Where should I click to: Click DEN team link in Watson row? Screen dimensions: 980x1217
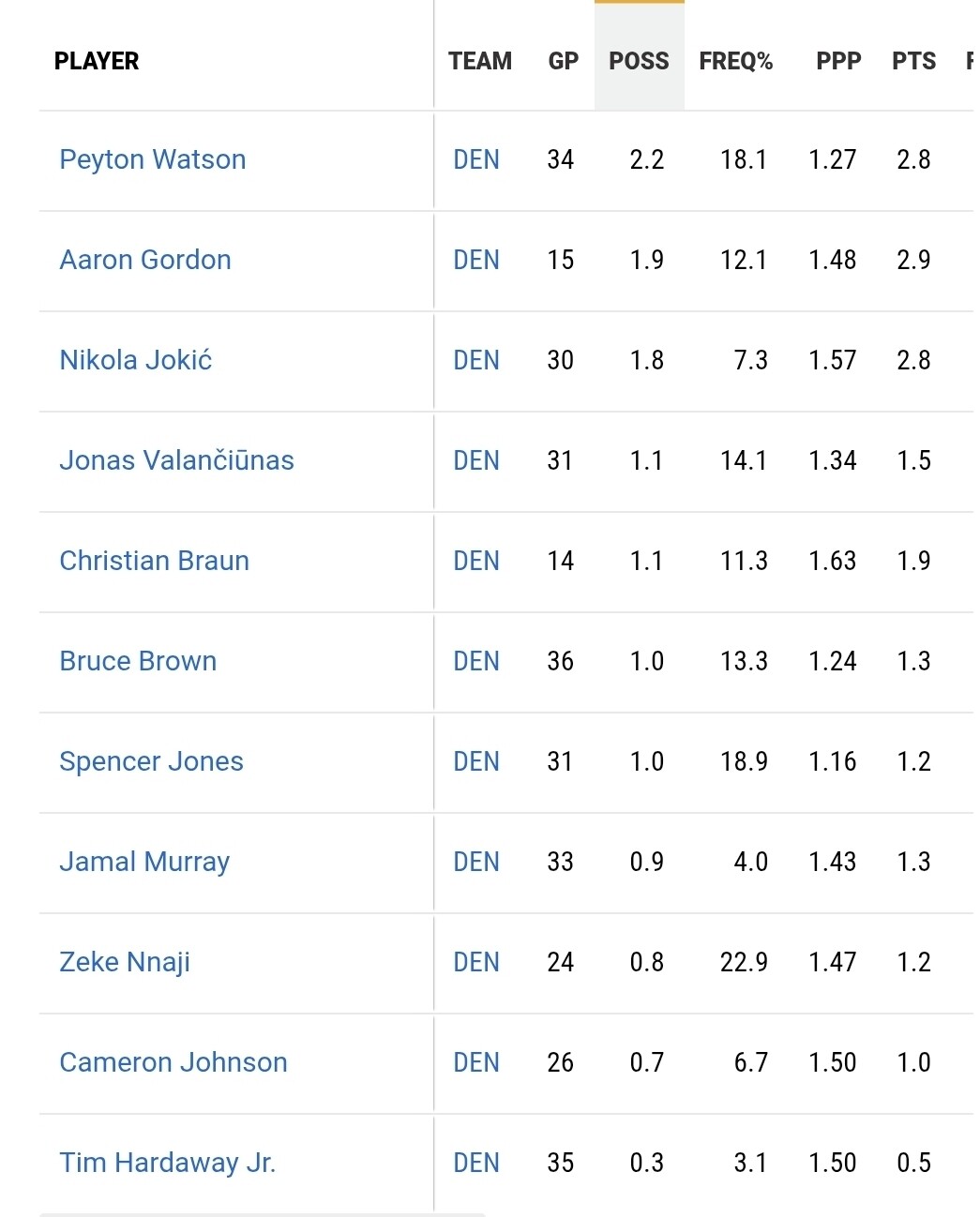[x=475, y=159]
